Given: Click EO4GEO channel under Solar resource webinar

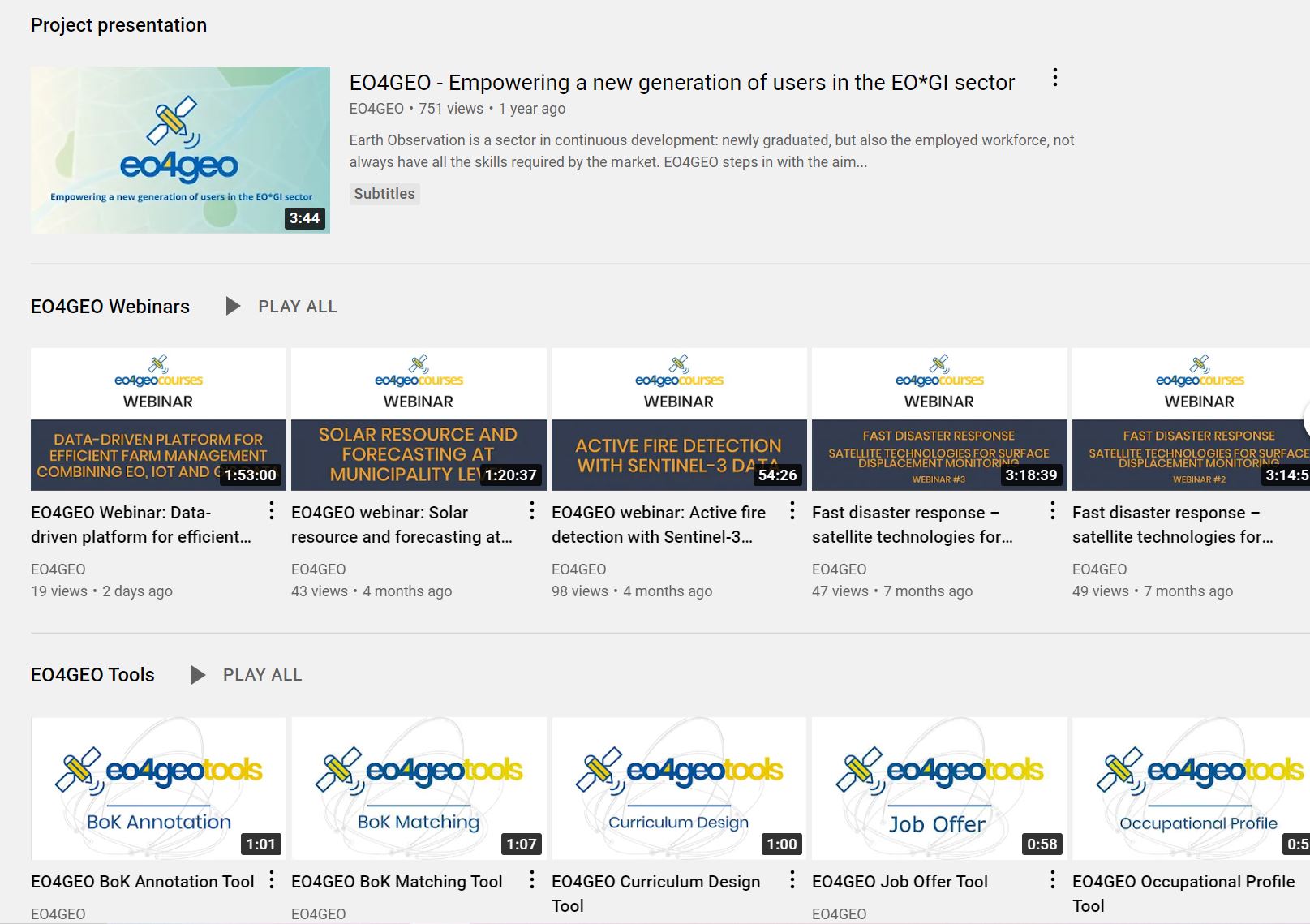Looking at the screenshot, I should tap(319, 569).
